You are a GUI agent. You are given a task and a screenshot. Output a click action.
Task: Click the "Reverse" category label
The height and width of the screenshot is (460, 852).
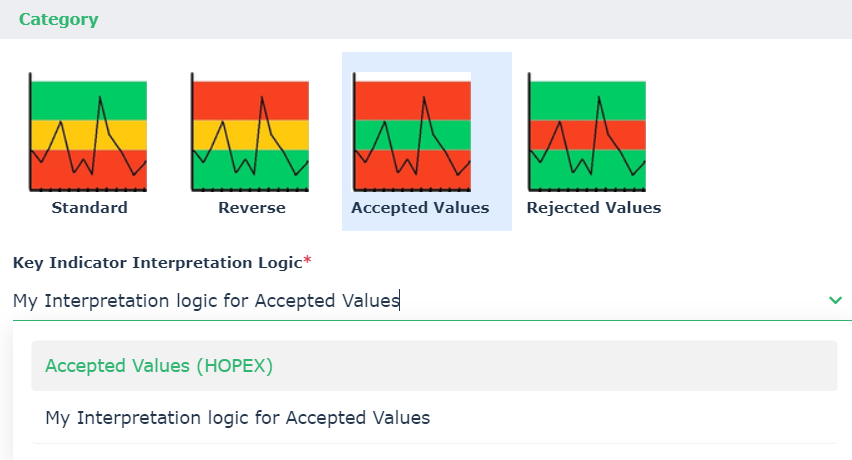[x=252, y=208]
